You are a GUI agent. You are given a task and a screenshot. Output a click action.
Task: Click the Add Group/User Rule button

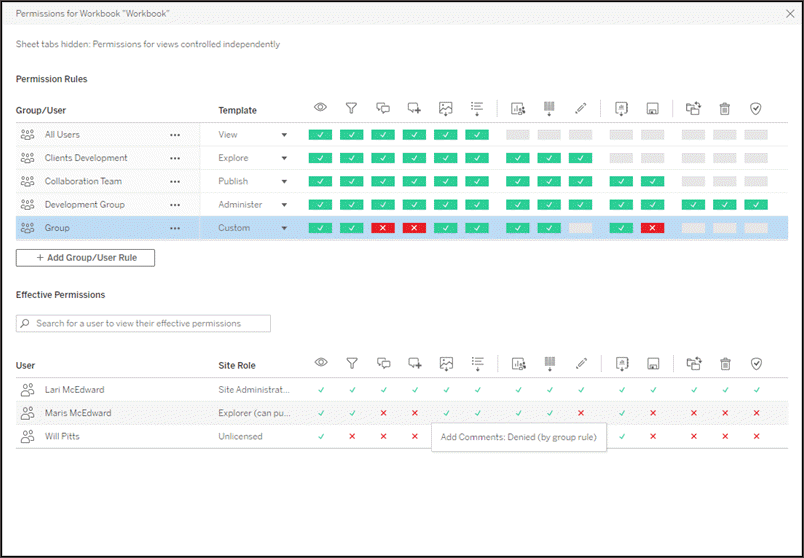tap(85, 258)
